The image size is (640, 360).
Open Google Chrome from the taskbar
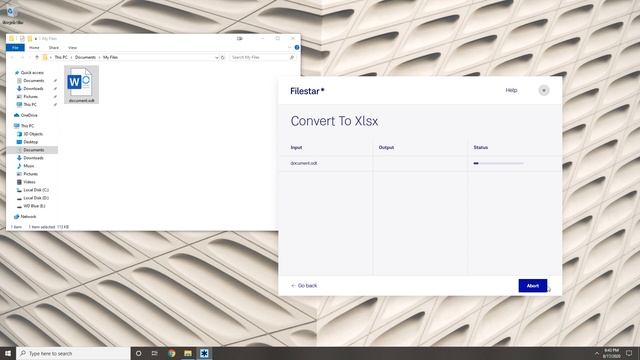(171, 353)
